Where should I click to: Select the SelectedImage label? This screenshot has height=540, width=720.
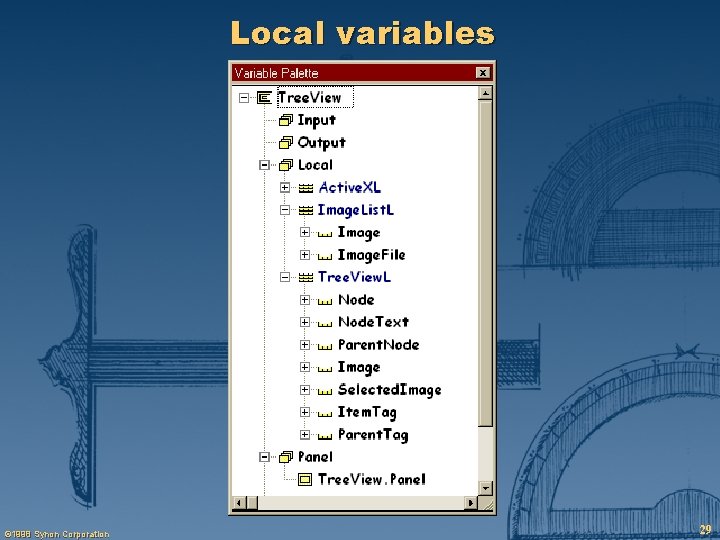click(389, 390)
